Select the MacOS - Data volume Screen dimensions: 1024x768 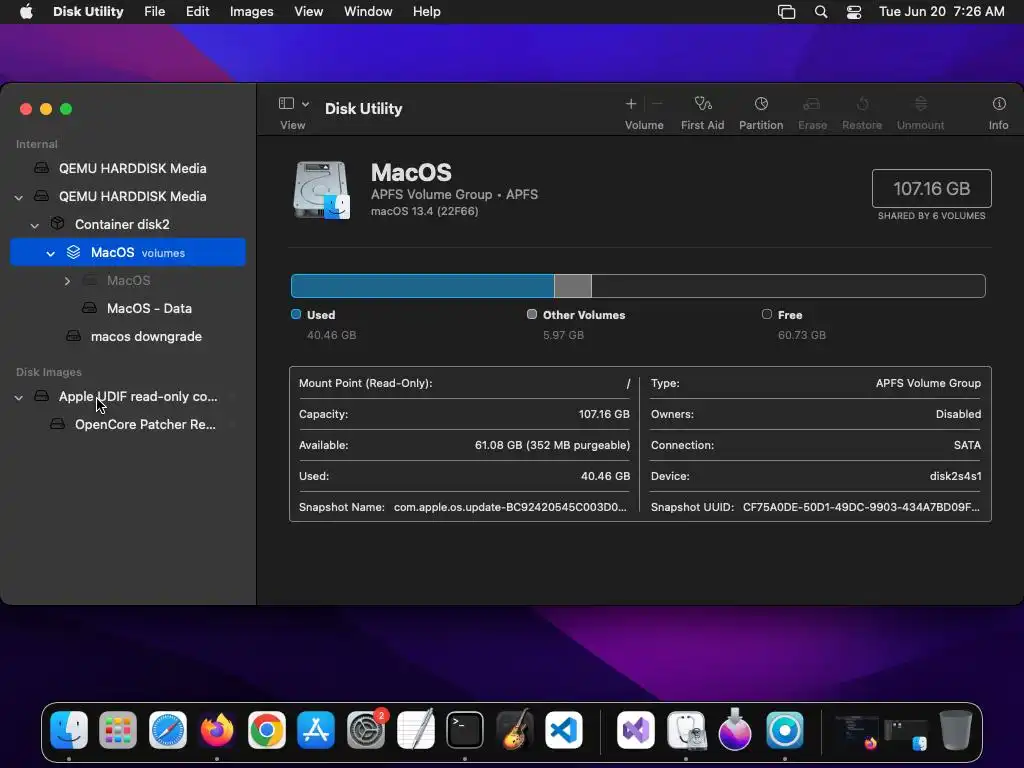pyautogui.click(x=150, y=308)
